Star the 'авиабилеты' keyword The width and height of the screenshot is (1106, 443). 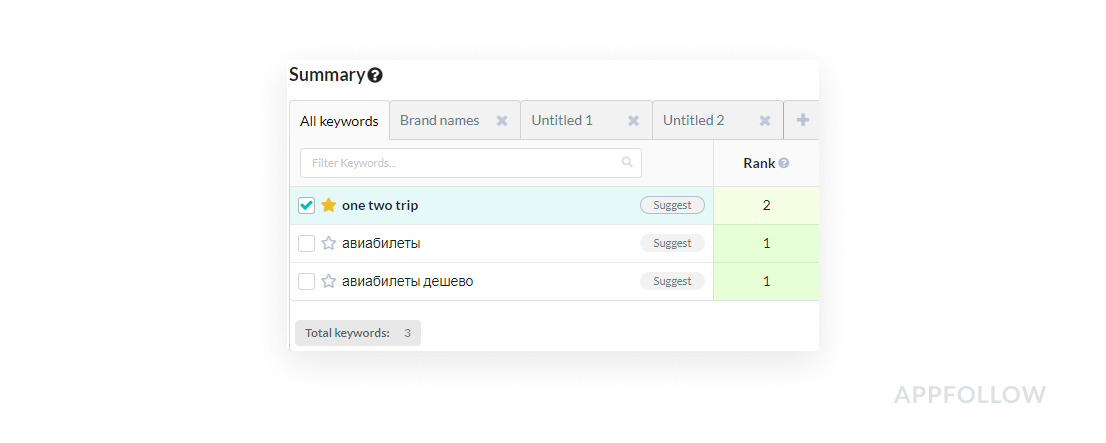[328, 243]
